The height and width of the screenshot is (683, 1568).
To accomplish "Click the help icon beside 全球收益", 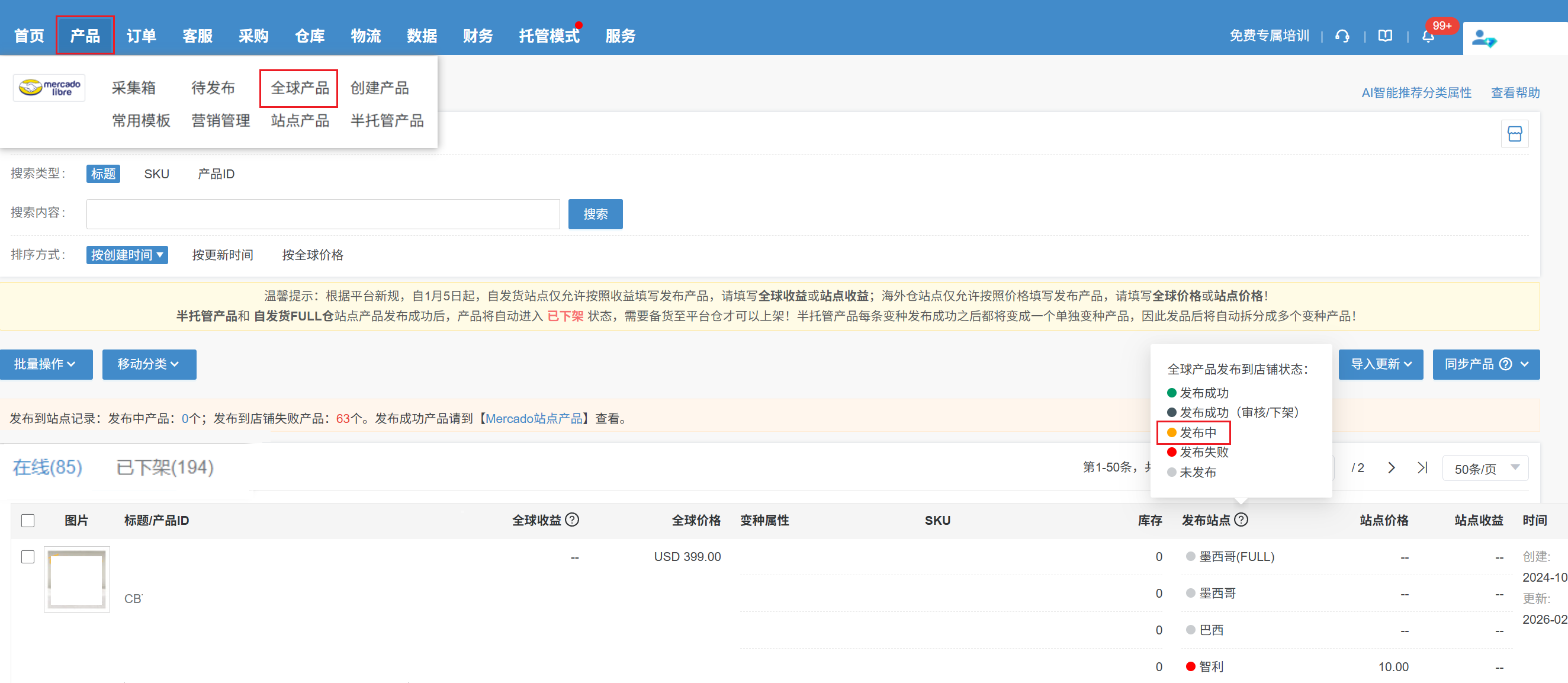I will 571,520.
